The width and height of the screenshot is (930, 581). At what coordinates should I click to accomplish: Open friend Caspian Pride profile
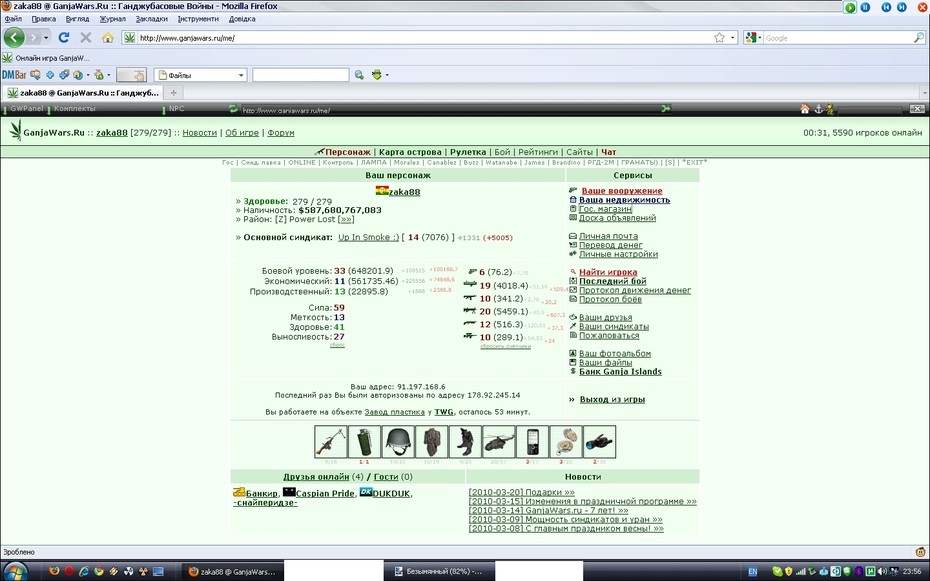point(325,493)
